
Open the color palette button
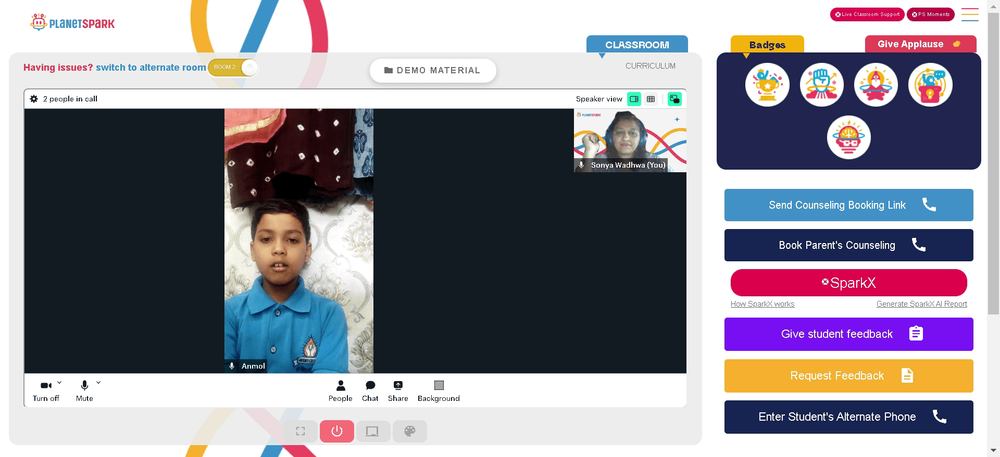(x=409, y=432)
